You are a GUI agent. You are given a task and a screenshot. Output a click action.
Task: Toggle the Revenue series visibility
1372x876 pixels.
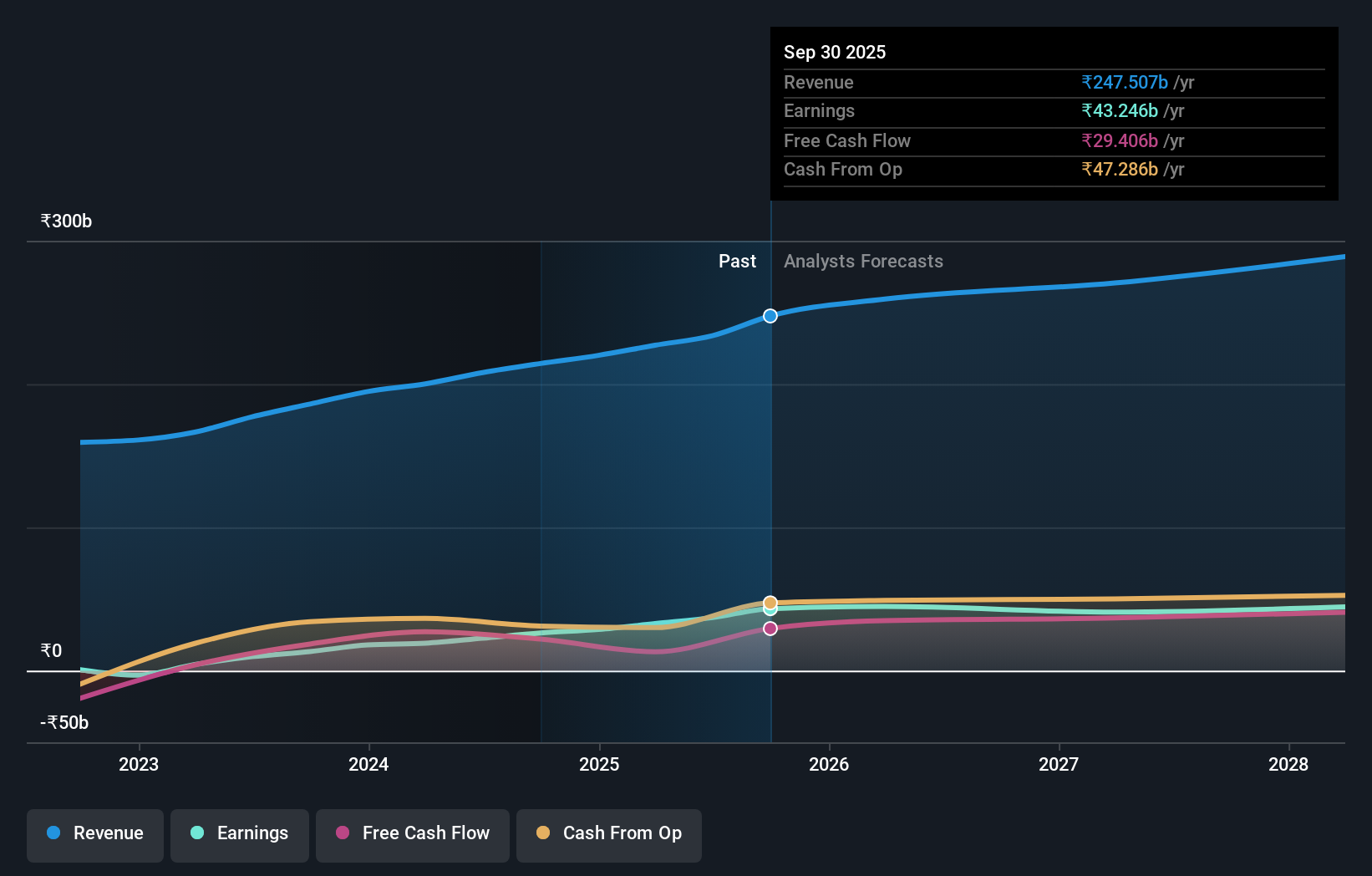click(94, 834)
